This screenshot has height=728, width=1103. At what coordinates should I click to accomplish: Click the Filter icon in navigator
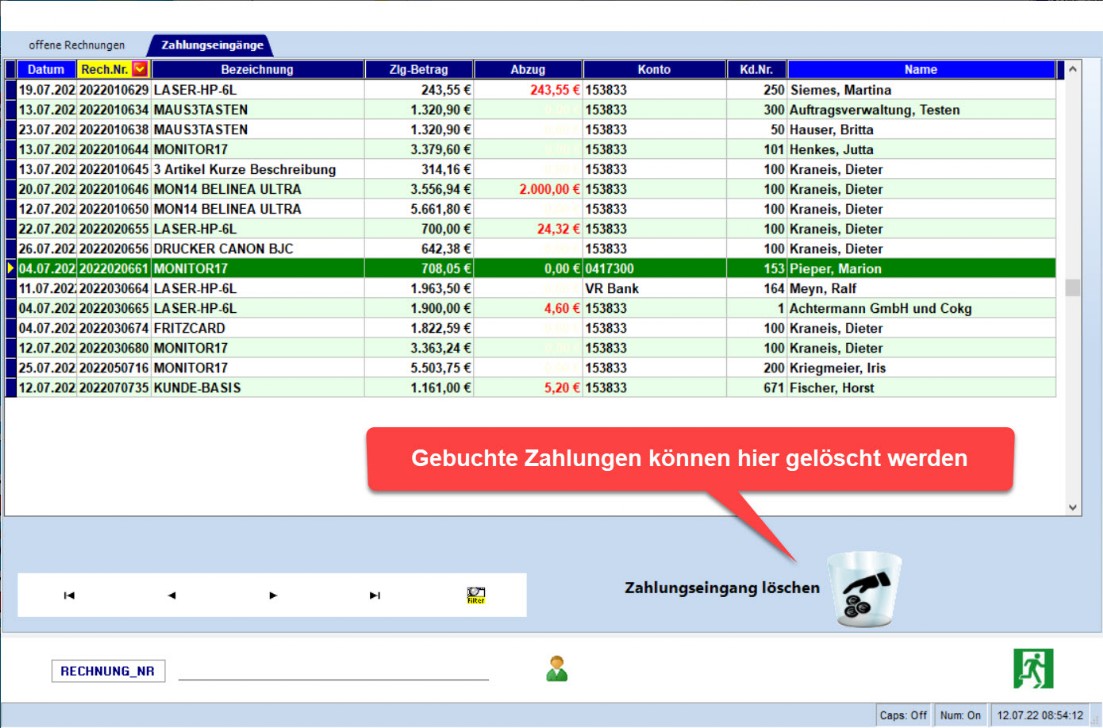coord(476,595)
